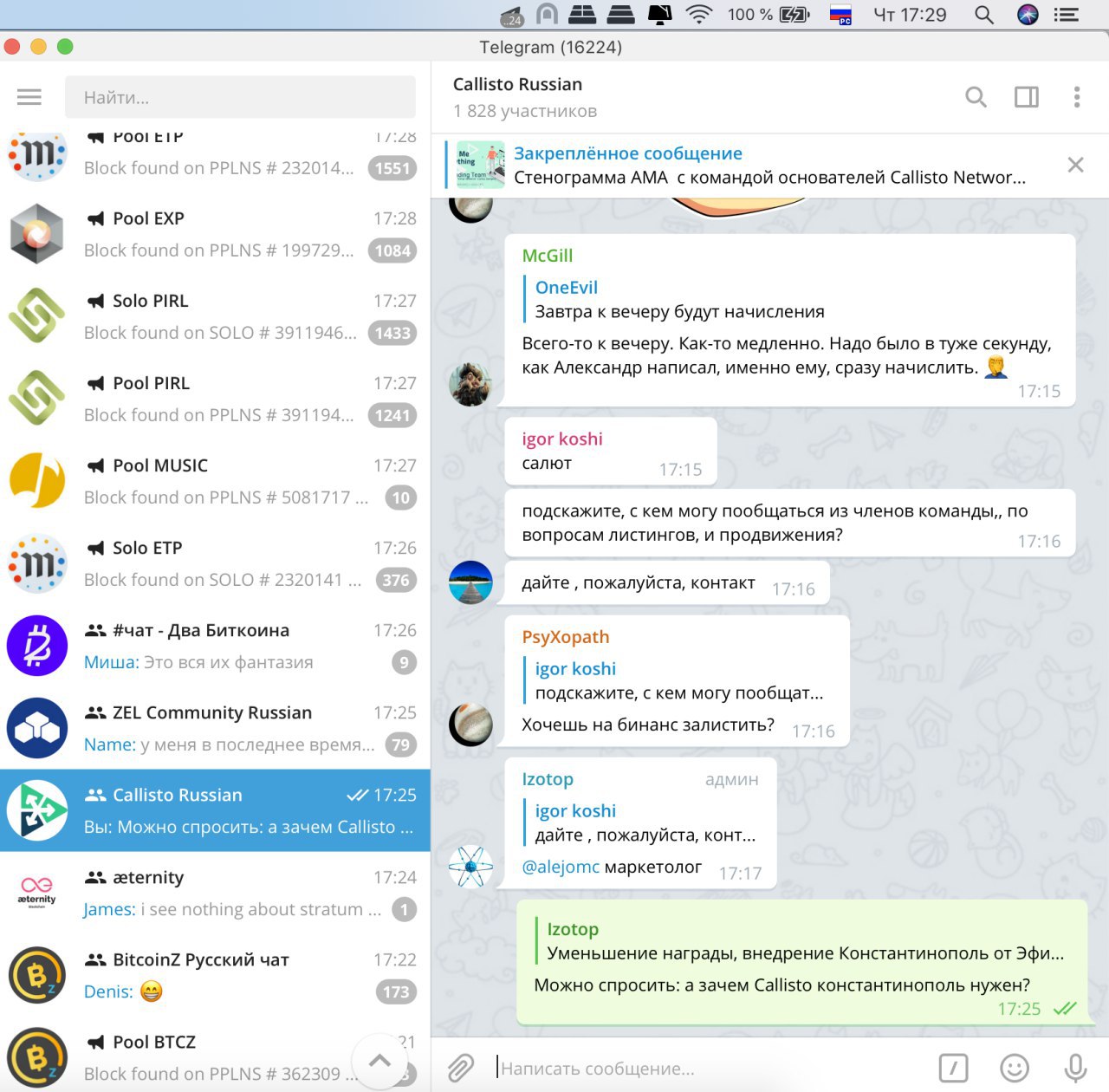Open PsyXopath's profile by name
This screenshot has height=1092, width=1109.
point(566,637)
